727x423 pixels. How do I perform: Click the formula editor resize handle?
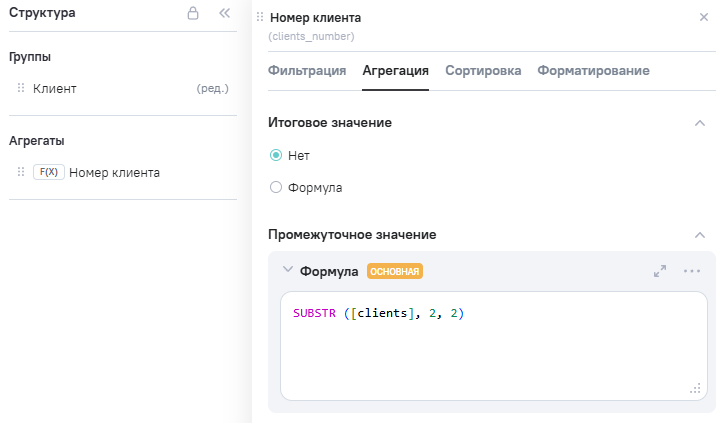pyautogui.click(x=694, y=389)
